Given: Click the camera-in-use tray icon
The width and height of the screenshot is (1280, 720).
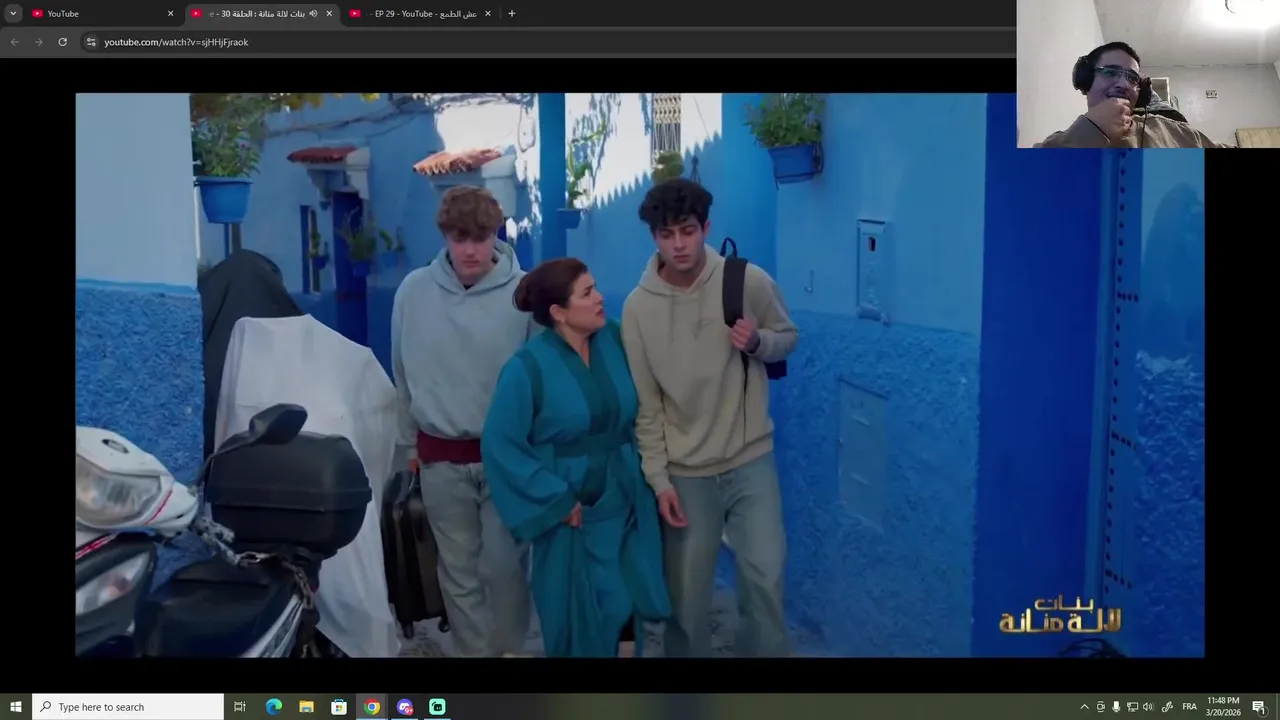Looking at the screenshot, I should pos(1101,707).
